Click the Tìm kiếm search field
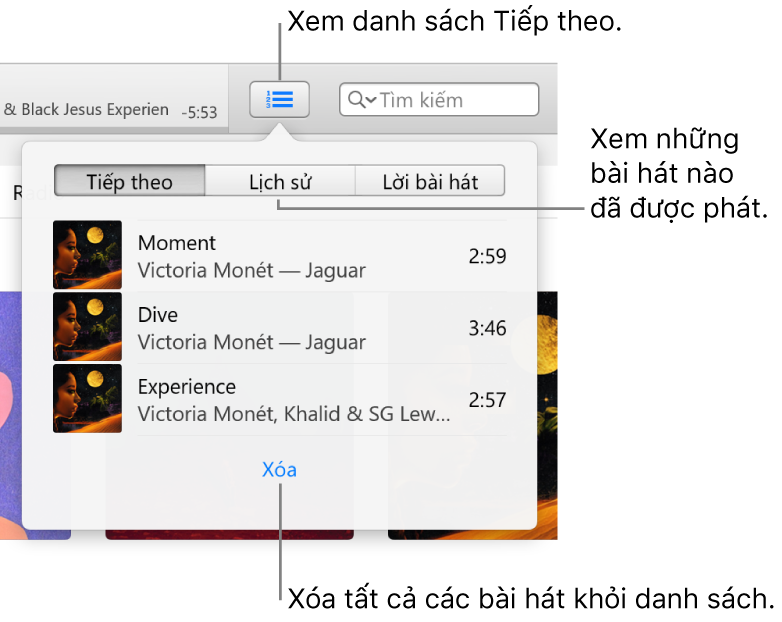 pos(439,100)
